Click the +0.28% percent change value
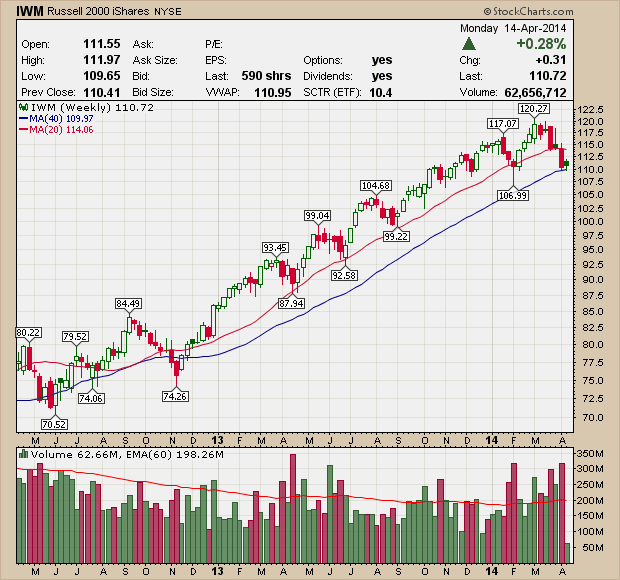 542,44
